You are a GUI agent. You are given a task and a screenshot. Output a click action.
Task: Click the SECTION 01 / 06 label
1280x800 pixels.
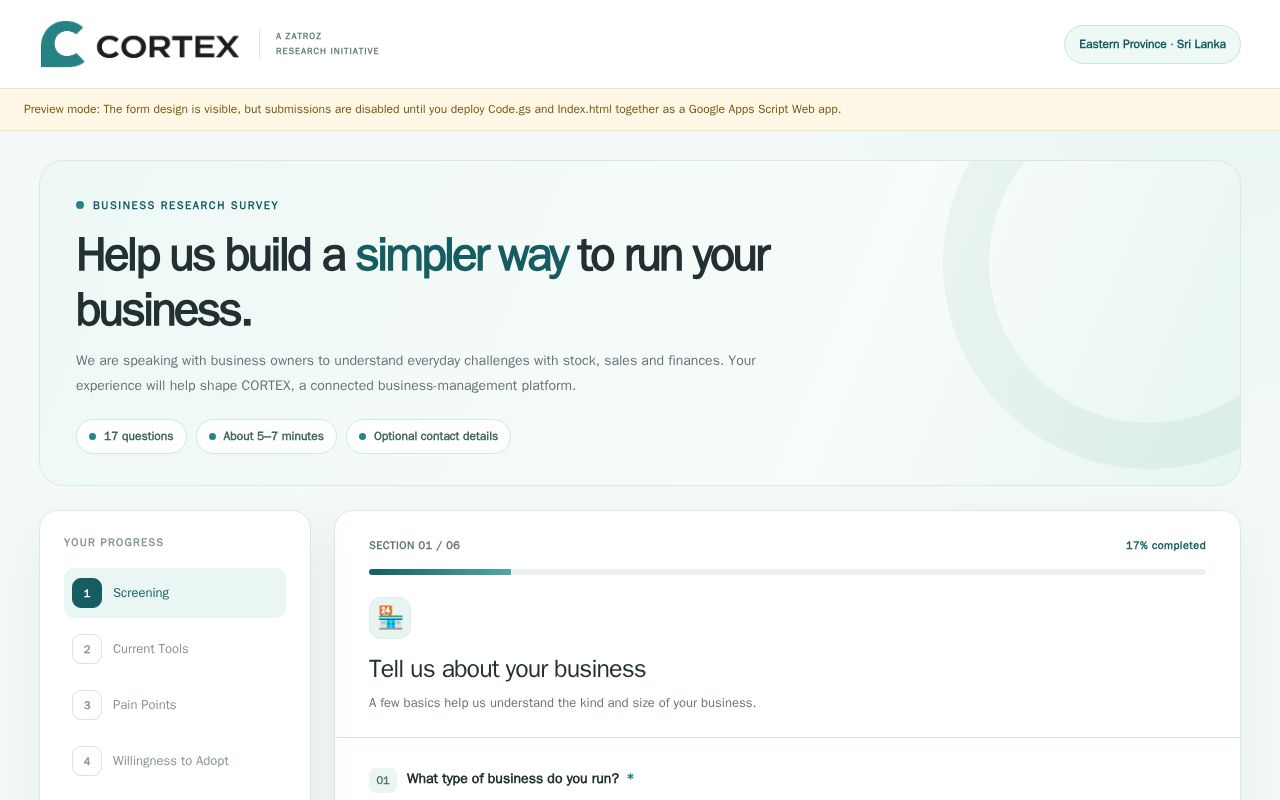pos(414,545)
